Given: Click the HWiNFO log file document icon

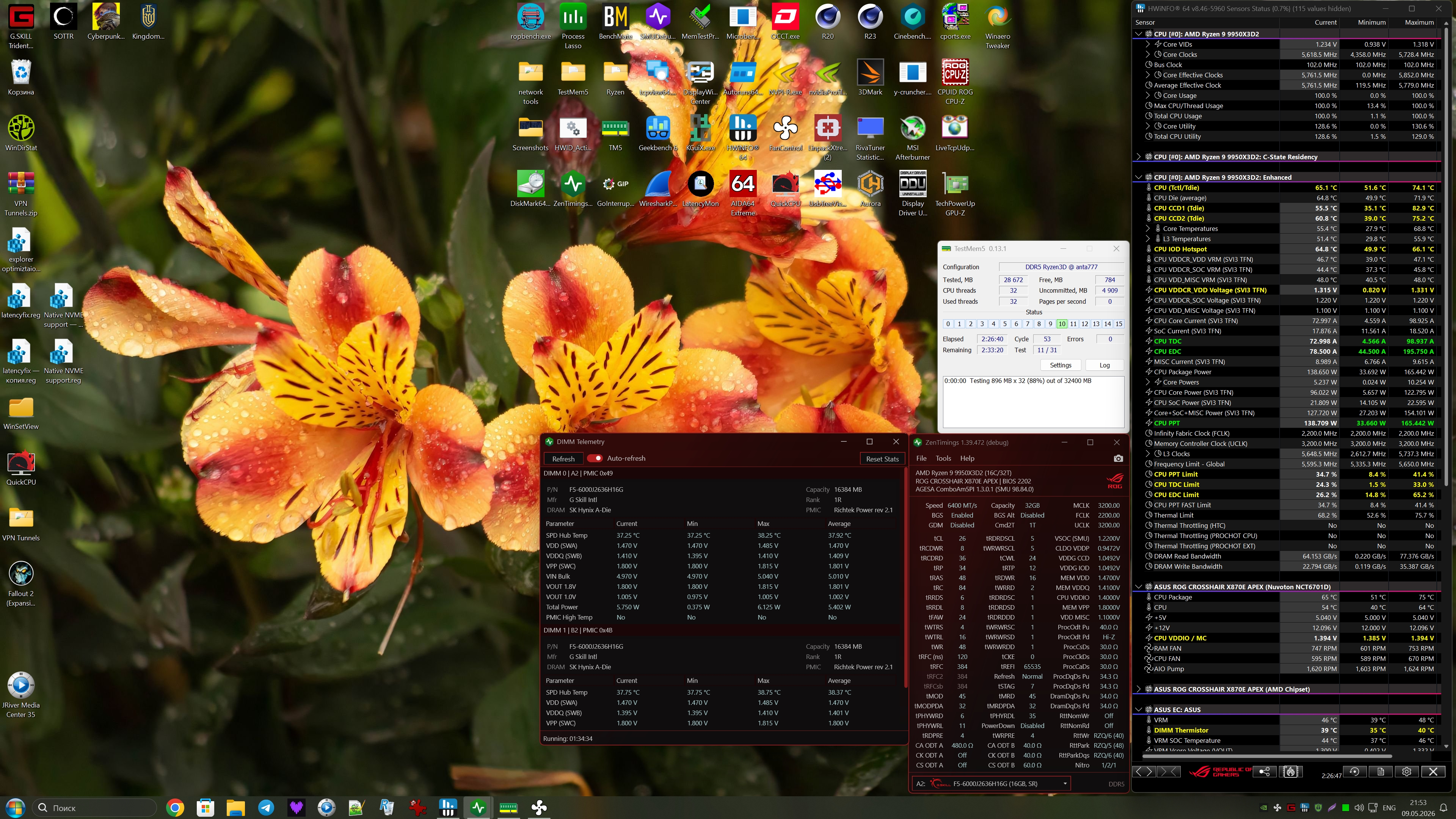Looking at the screenshot, I should click(x=1380, y=772).
